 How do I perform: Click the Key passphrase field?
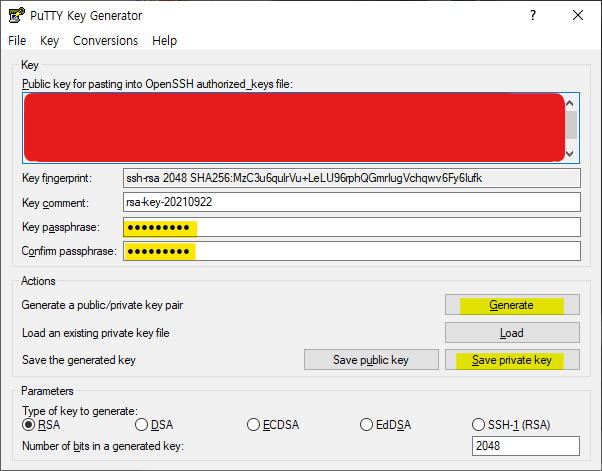tap(352, 227)
